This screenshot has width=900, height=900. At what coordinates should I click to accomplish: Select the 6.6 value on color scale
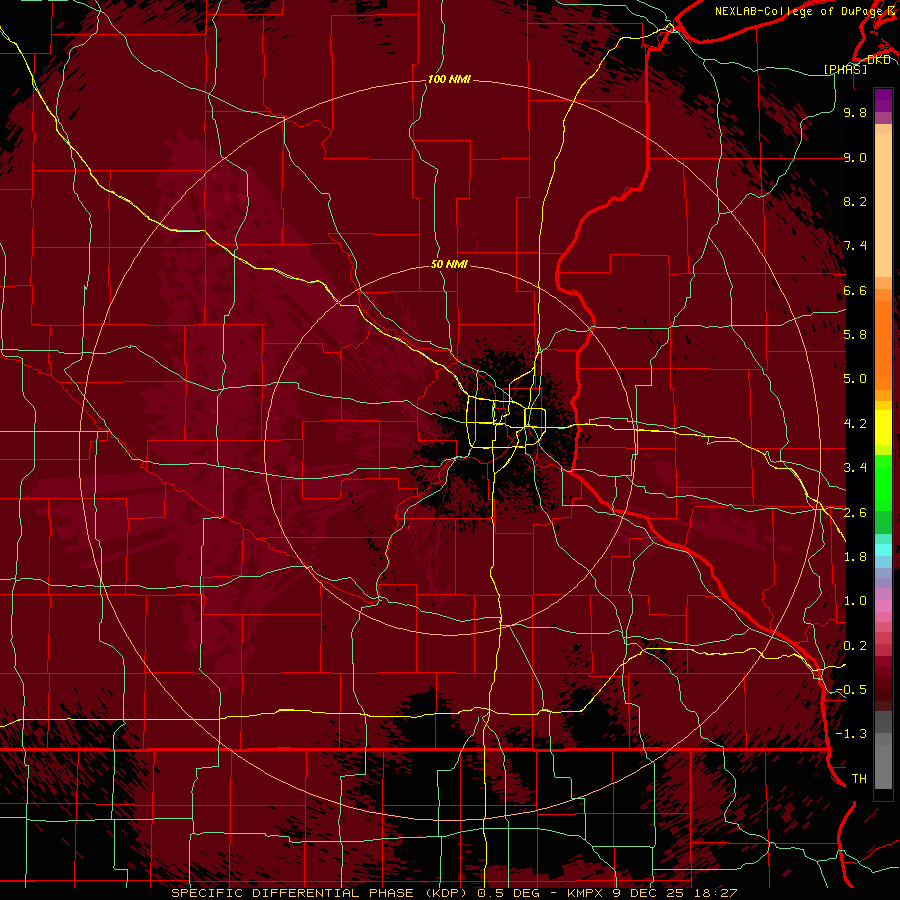tap(855, 290)
